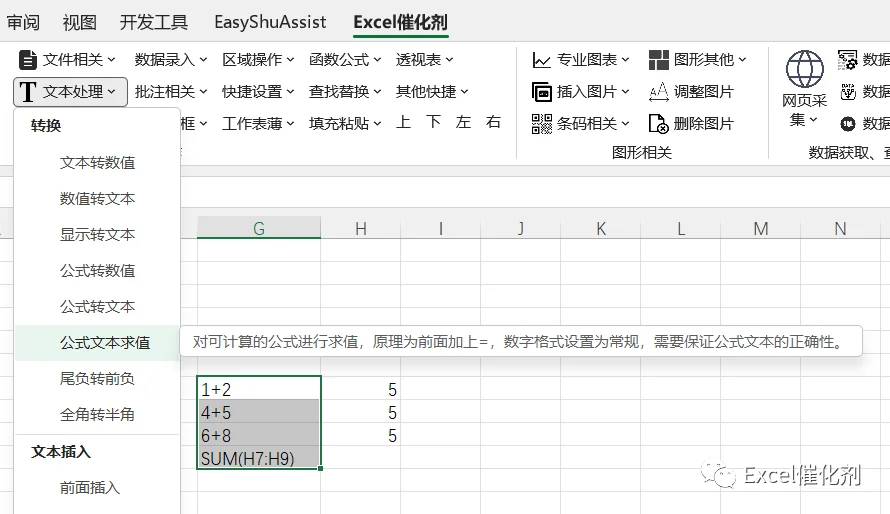Click the cell containing SUM(H7:H9)
The width and height of the screenshot is (890, 514).
point(259,458)
